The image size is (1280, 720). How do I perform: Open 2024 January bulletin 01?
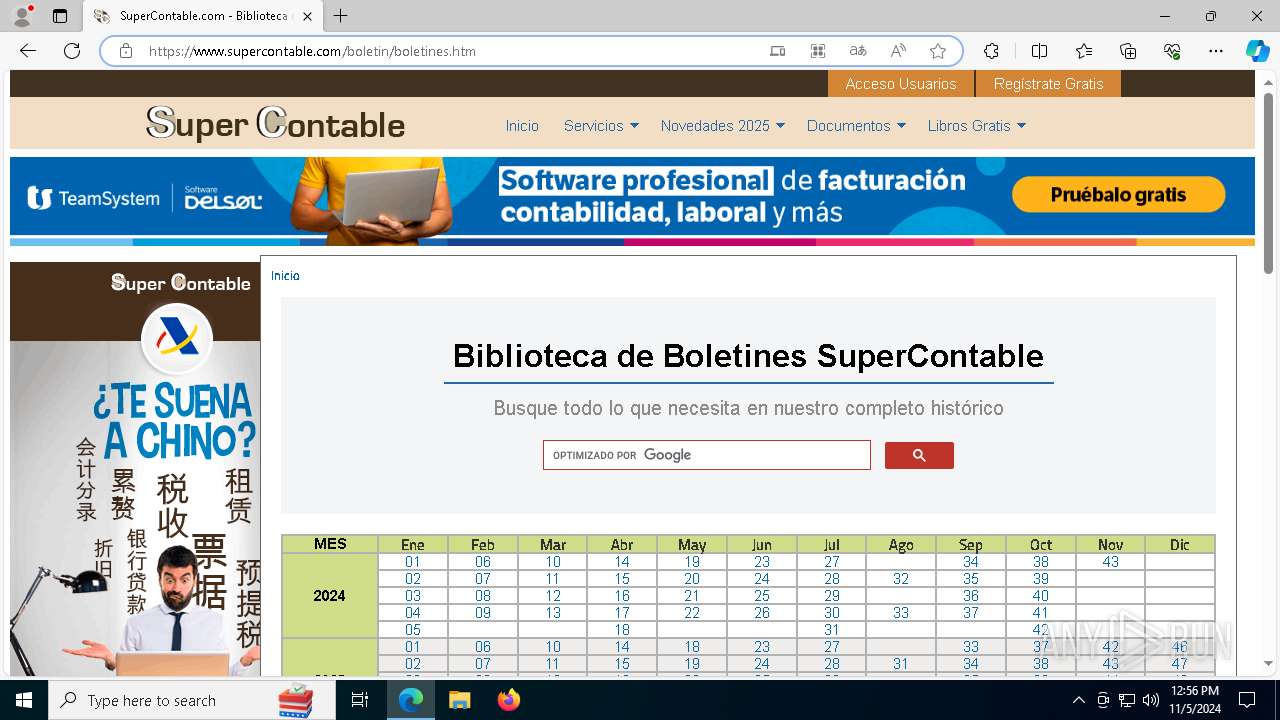tap(413, 562)
